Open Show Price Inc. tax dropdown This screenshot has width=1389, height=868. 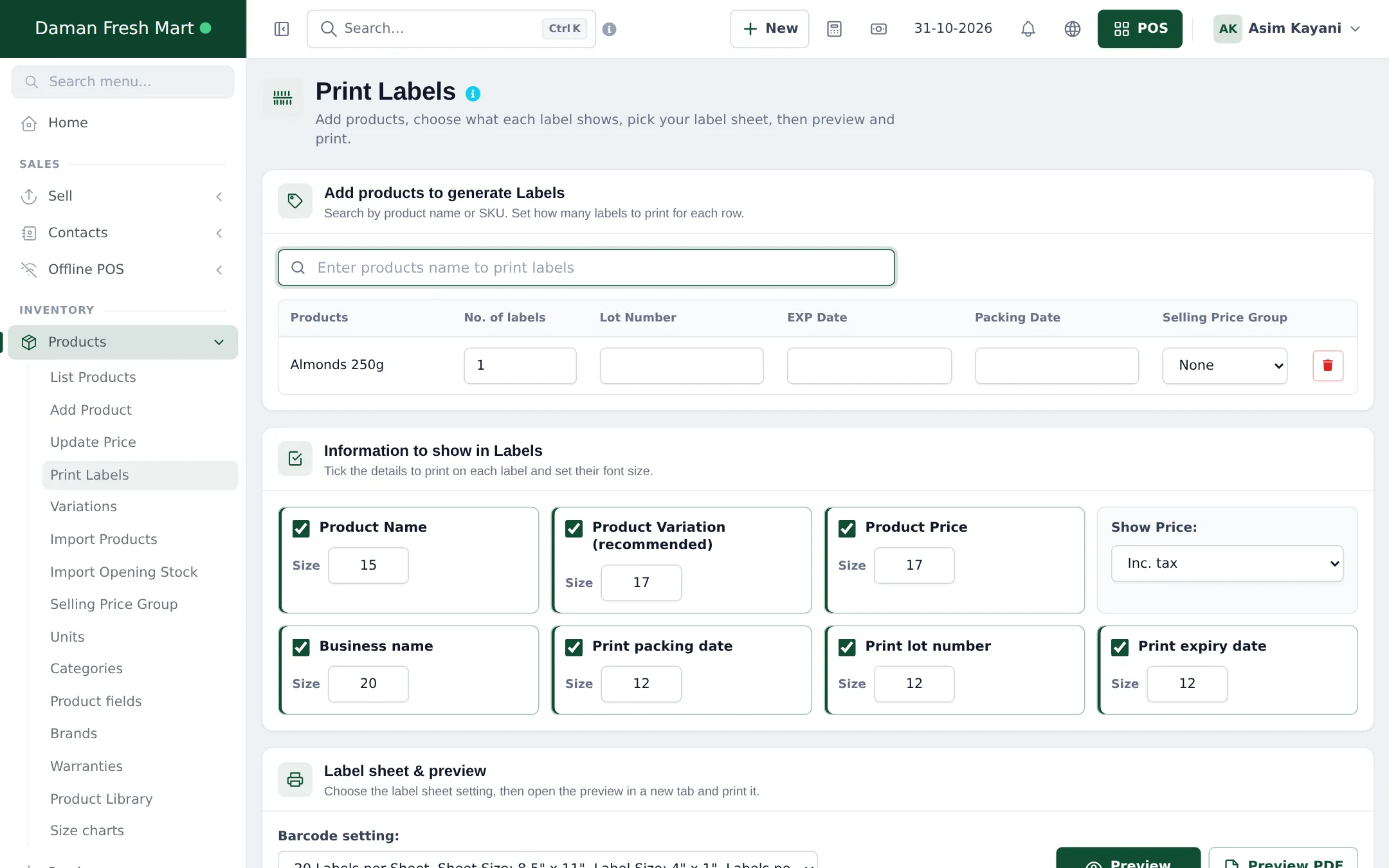click(1227, 564)
